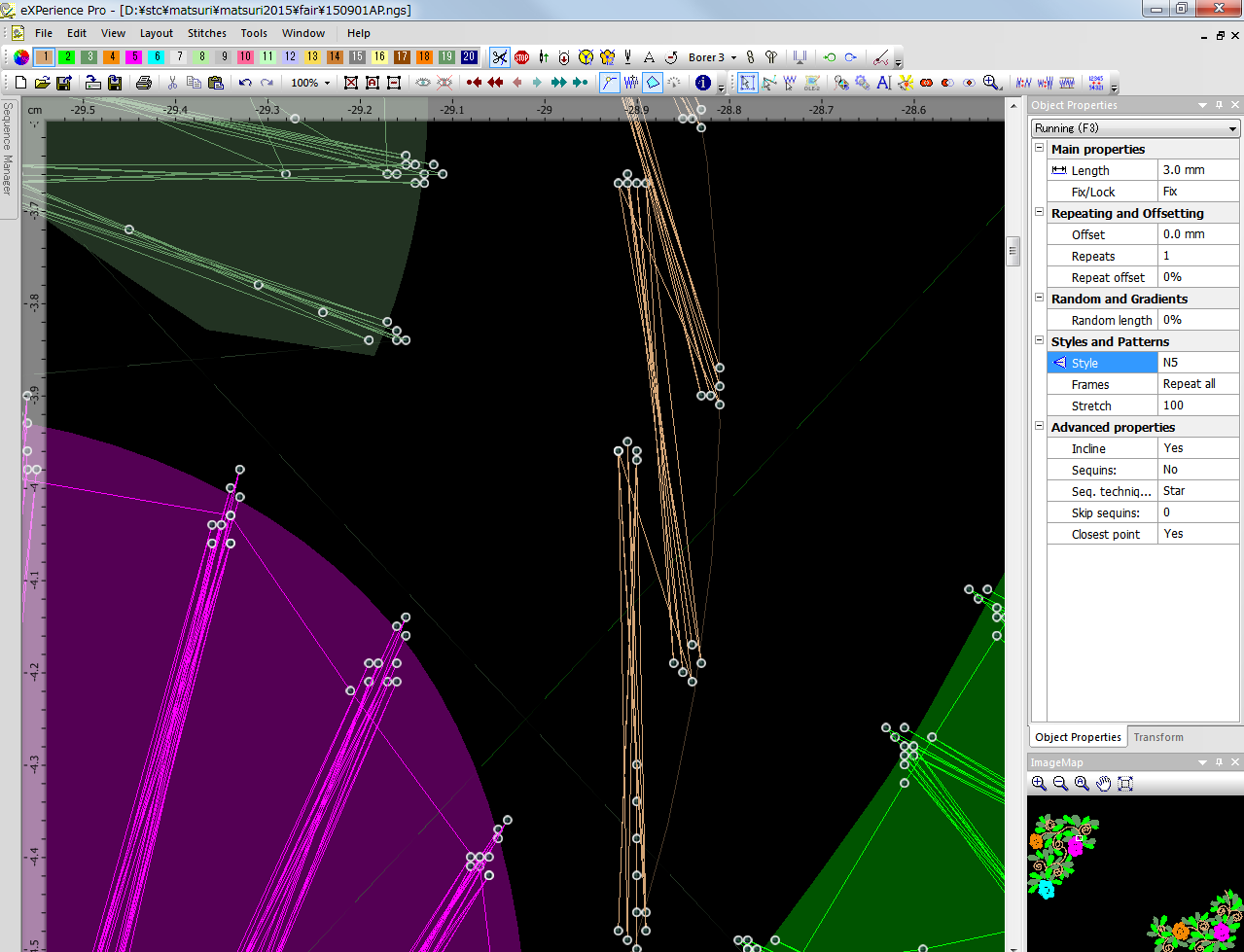
Task: Open the Layout menu
Action: click(x=157, y=33)
